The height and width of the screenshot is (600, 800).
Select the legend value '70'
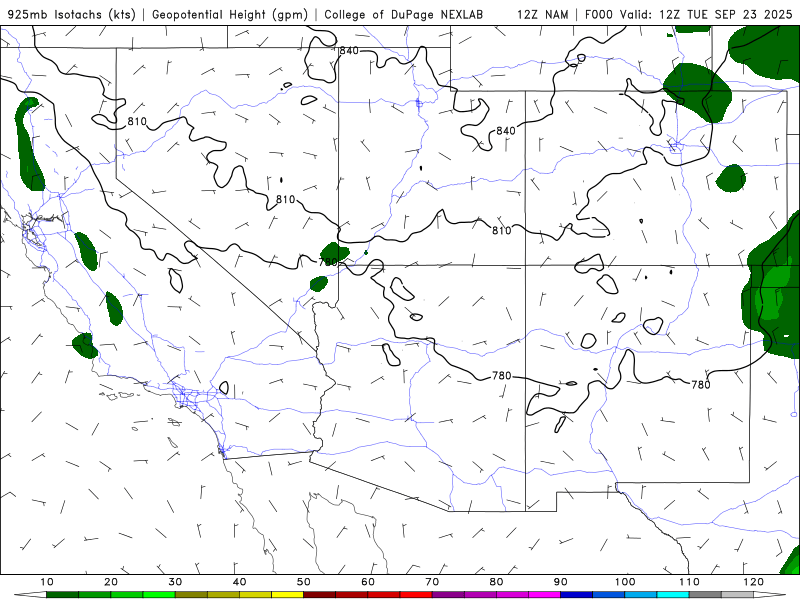pos(432,582)
